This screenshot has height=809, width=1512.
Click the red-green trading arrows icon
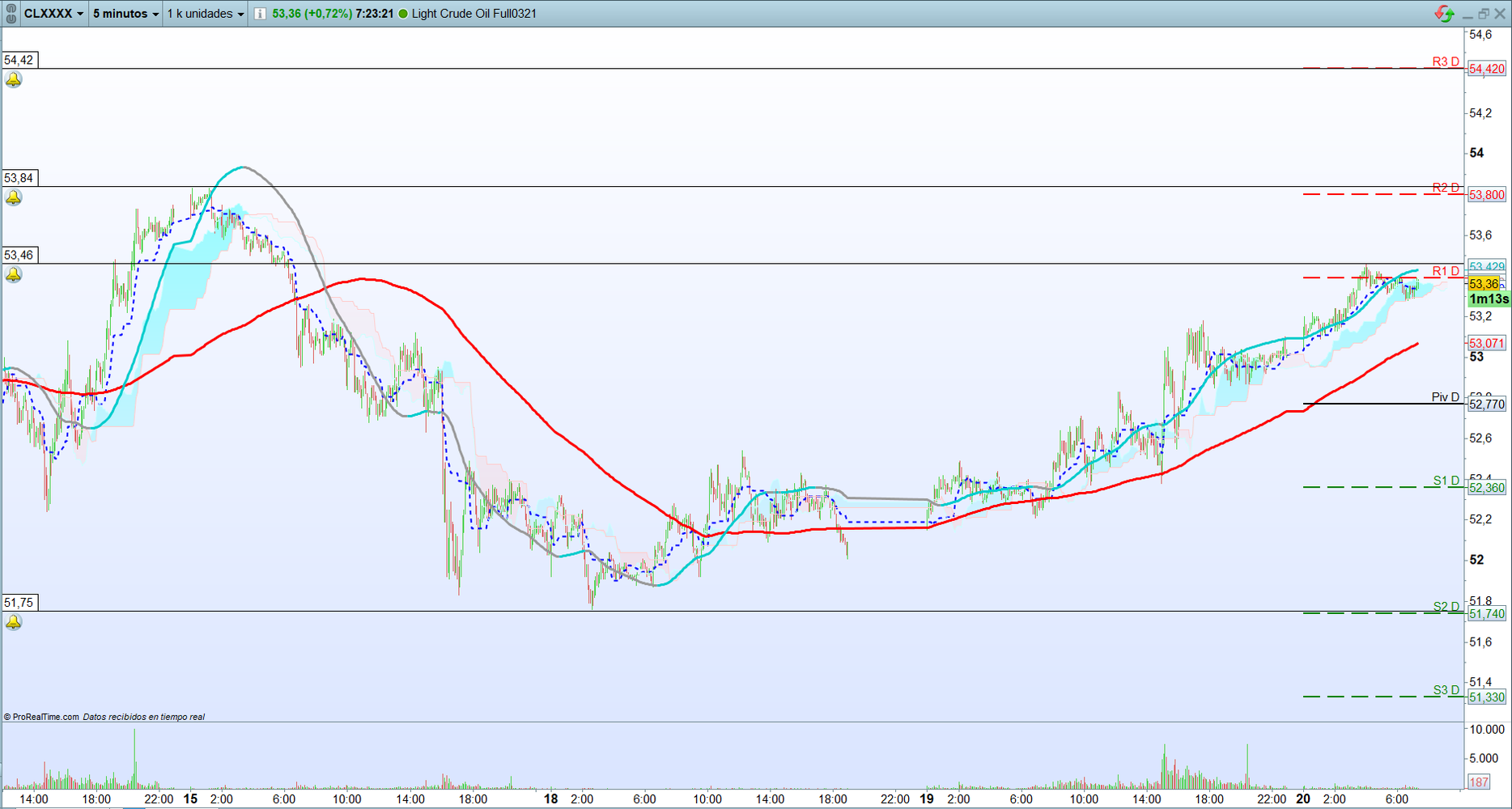[1443, 14]
